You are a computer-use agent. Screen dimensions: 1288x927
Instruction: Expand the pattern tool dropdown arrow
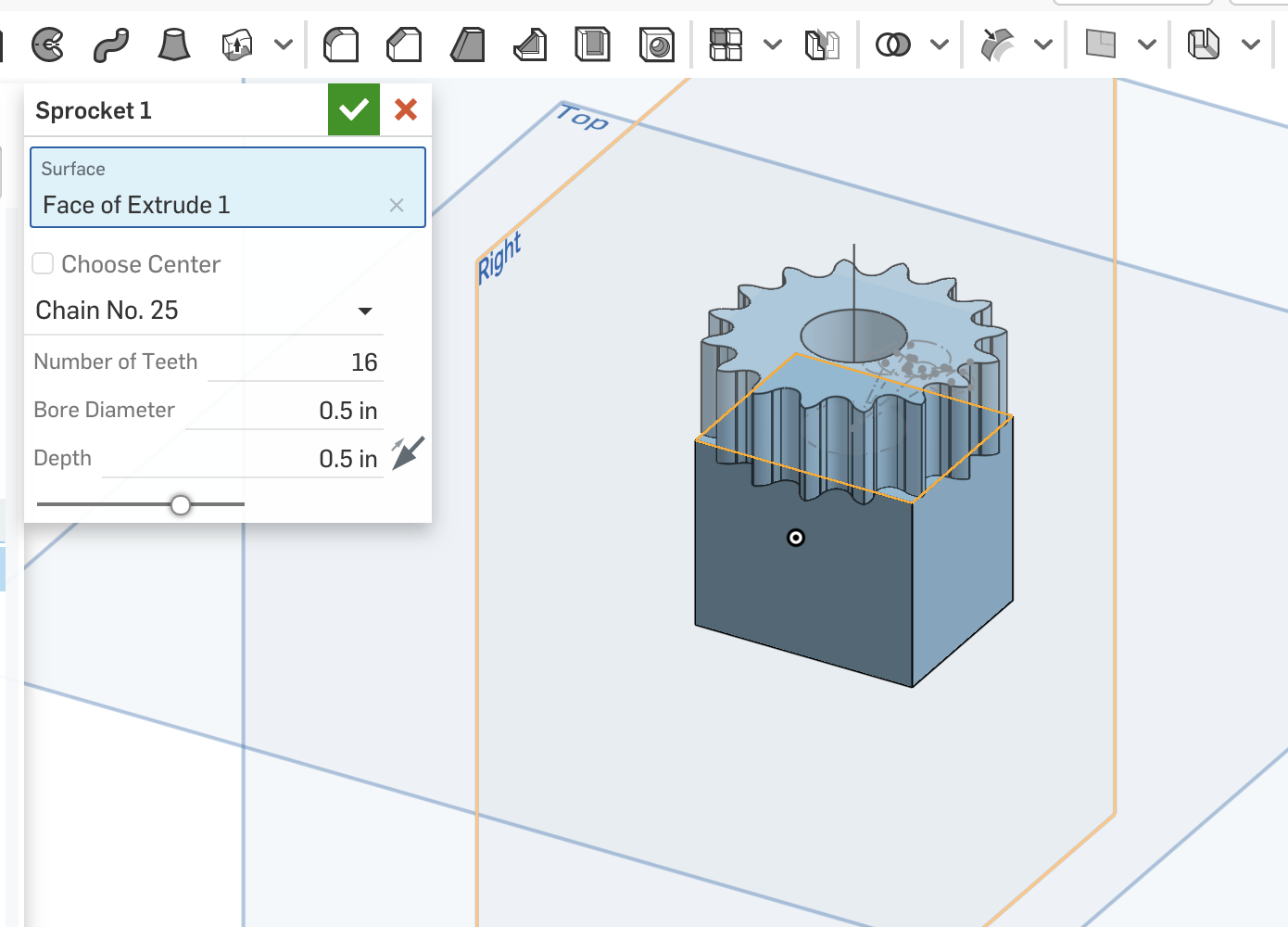[x=772, y=44]
